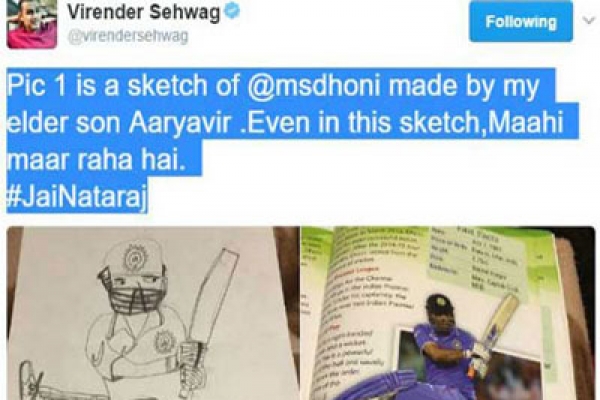Click the 'Pic 1' text at tweet start
This screenshot has height=400, width=600.
37,86
